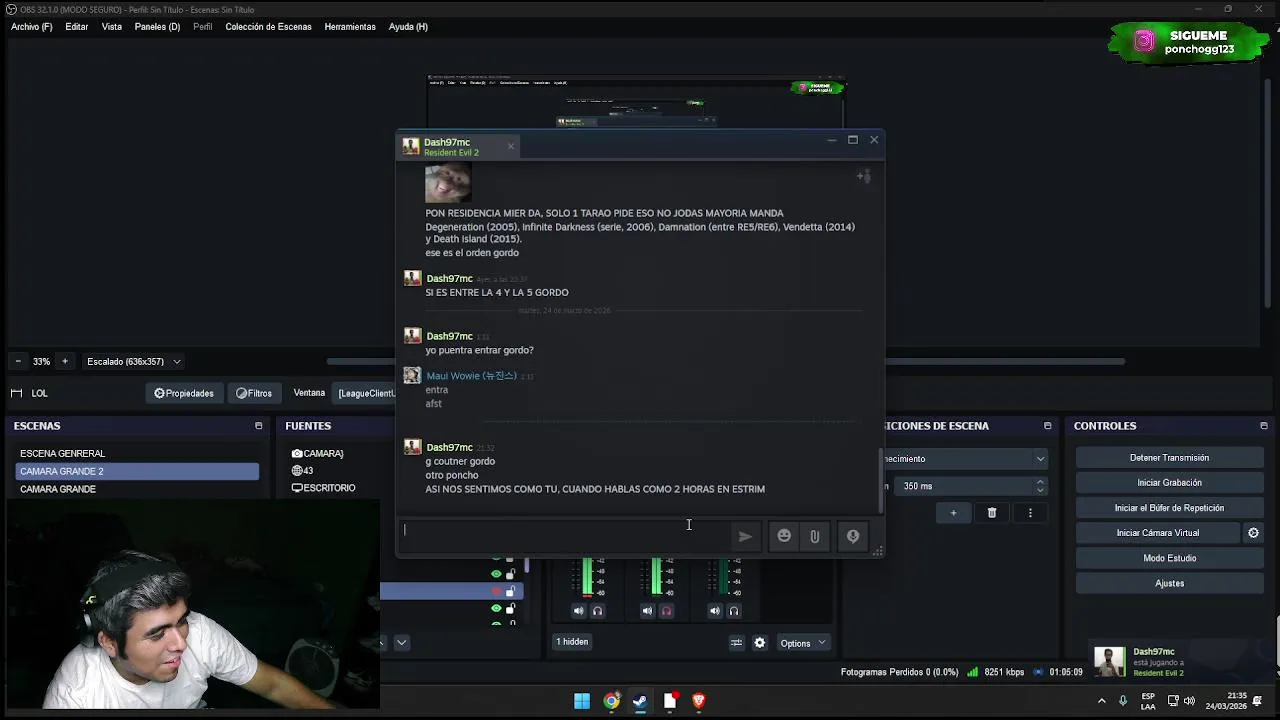The height and width of the screenshot is (720, 1280).
Task: Open source Filtros button
Action: coord(254,393)
